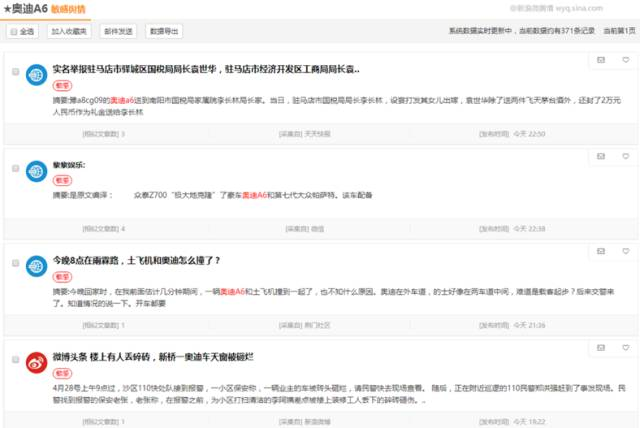Open the blue globe avatar of 黎黎娱乐 post
The width and height of the screenshot is (640, 428).
click(x=36, y=171)
